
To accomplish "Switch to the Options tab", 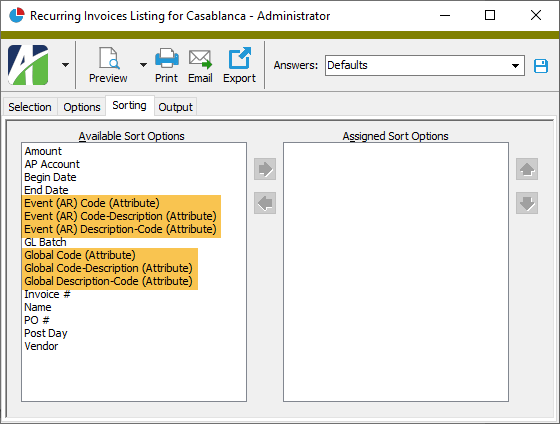I will pyautogui.click(x=82, y=107).
